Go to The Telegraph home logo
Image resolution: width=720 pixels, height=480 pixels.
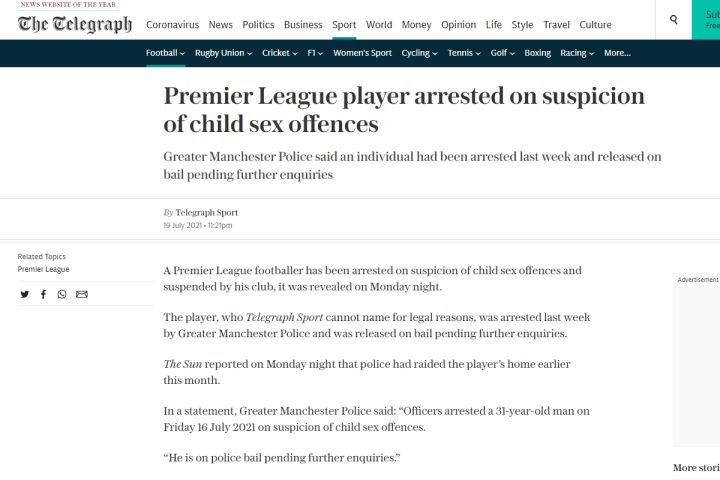pyautogui.click(x=75, y=24)
